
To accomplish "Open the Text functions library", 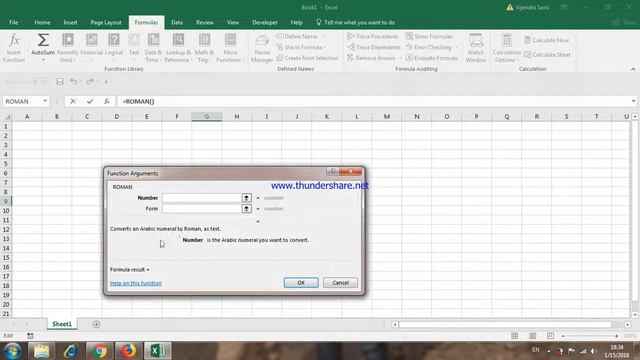I will pyautogui.click(x=134, y=48).
